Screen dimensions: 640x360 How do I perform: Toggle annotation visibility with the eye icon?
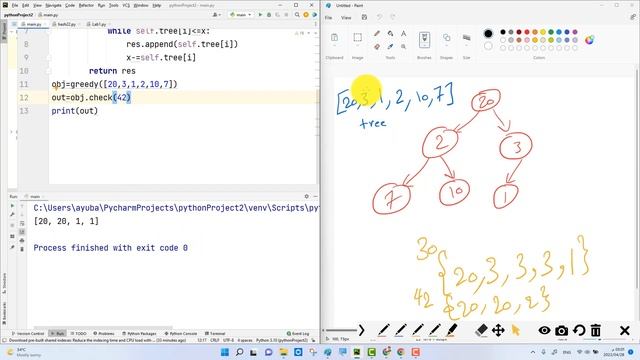pyautogui.click(x=544, y=330)
